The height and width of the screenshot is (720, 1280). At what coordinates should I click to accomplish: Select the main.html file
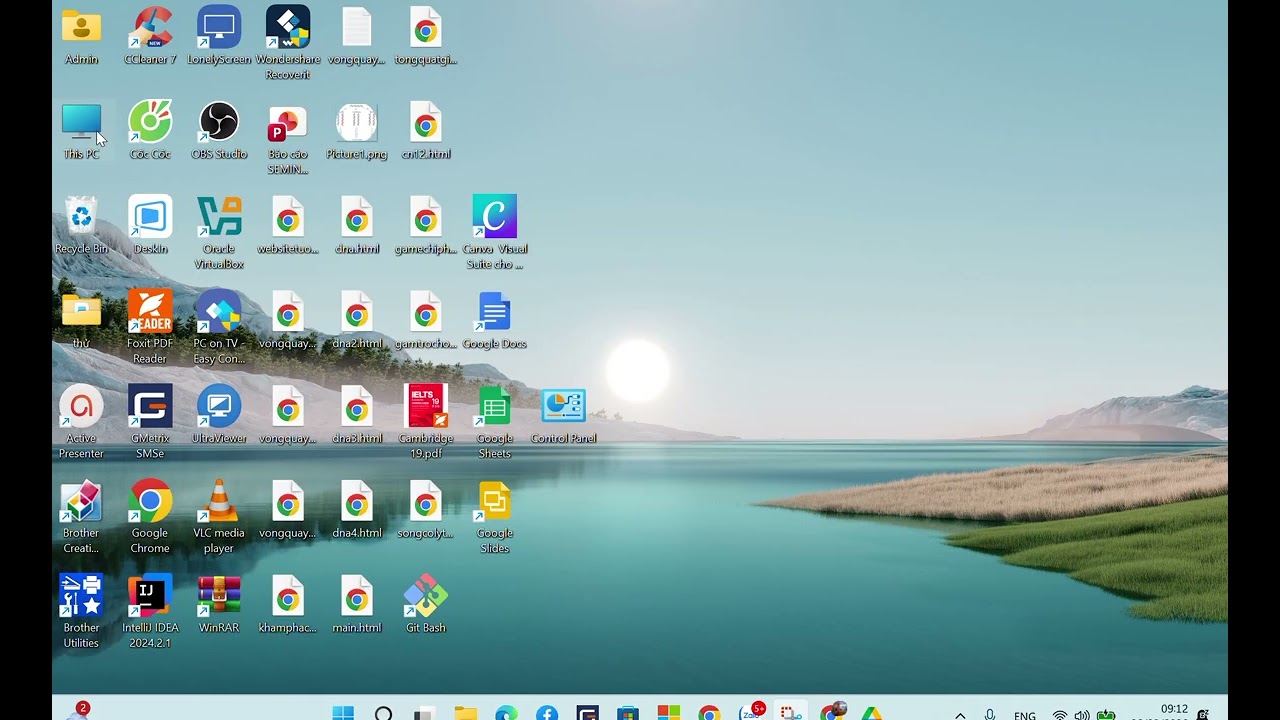click(x=357, y=605)
